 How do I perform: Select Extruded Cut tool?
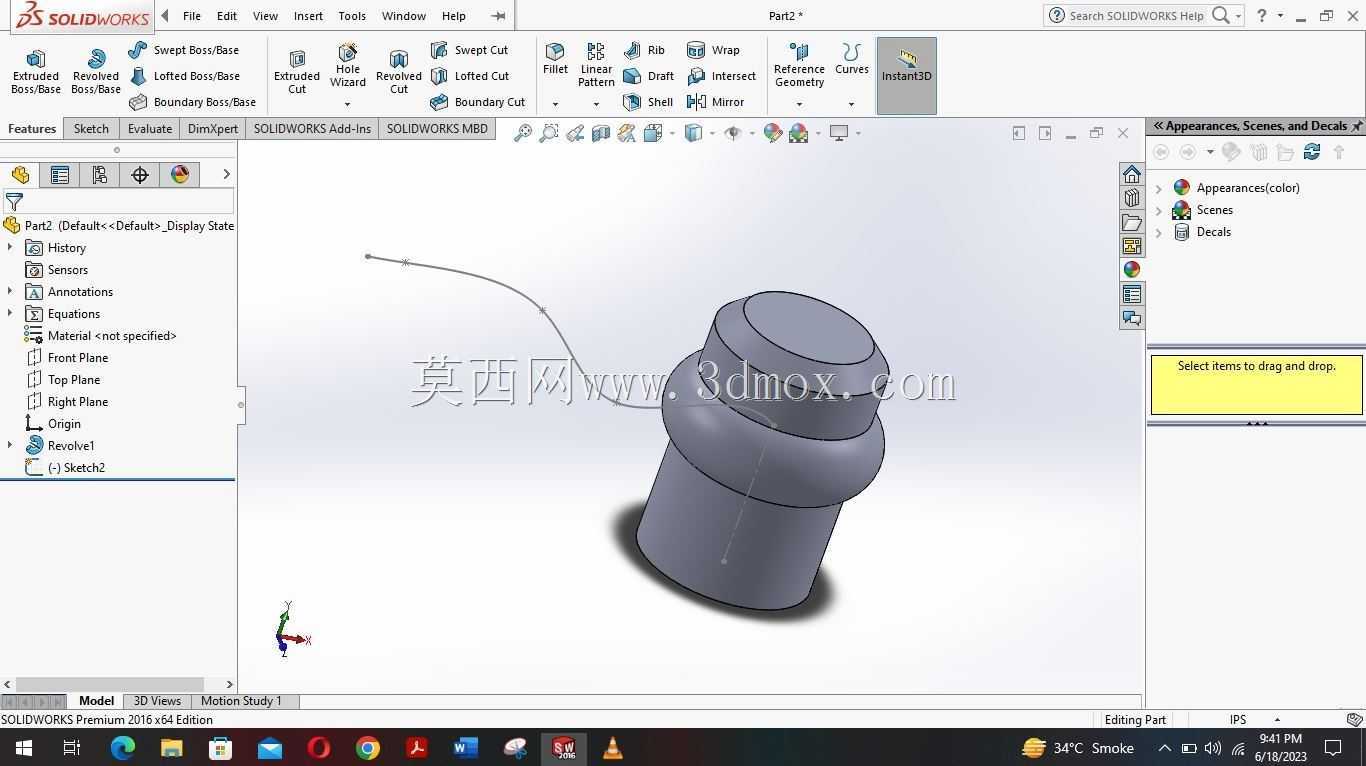(297, 72)
